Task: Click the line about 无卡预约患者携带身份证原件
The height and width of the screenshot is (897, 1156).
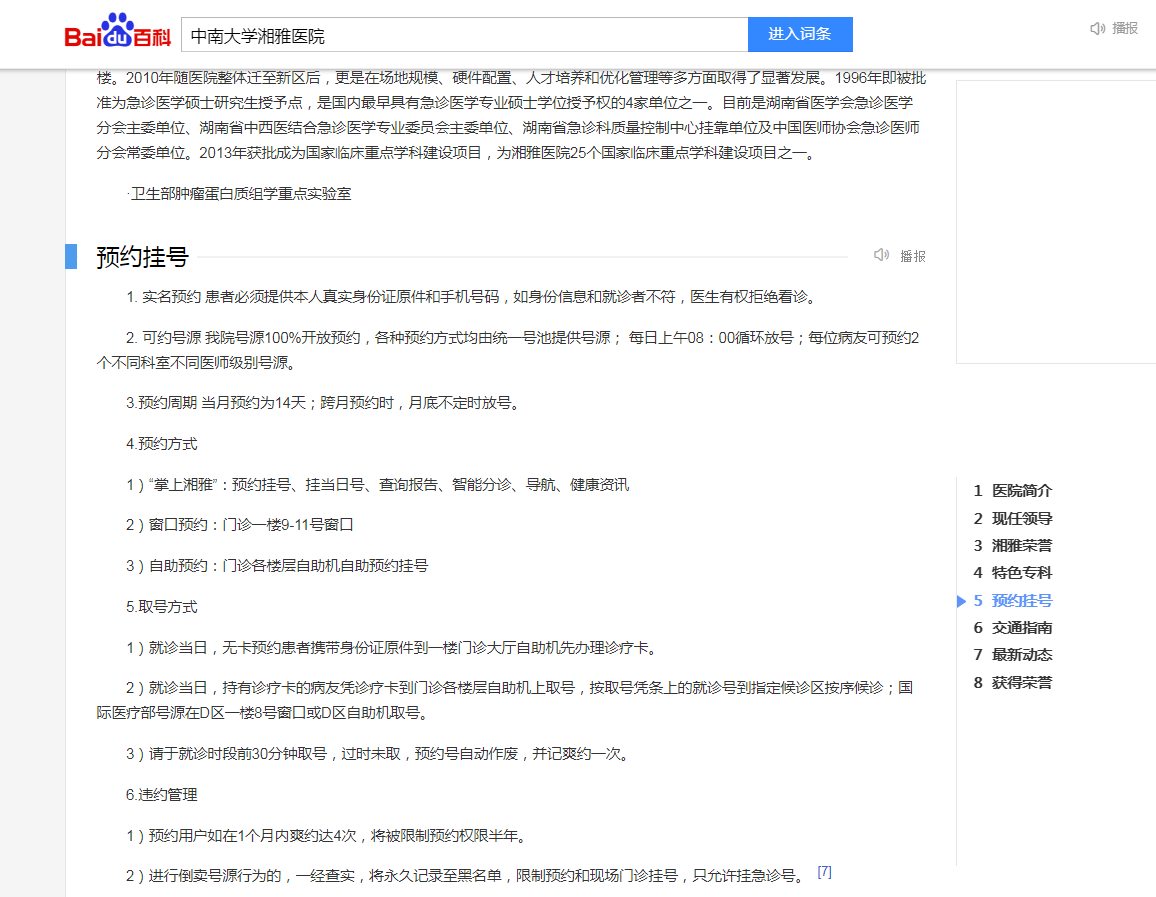Action: coord(391,648)
